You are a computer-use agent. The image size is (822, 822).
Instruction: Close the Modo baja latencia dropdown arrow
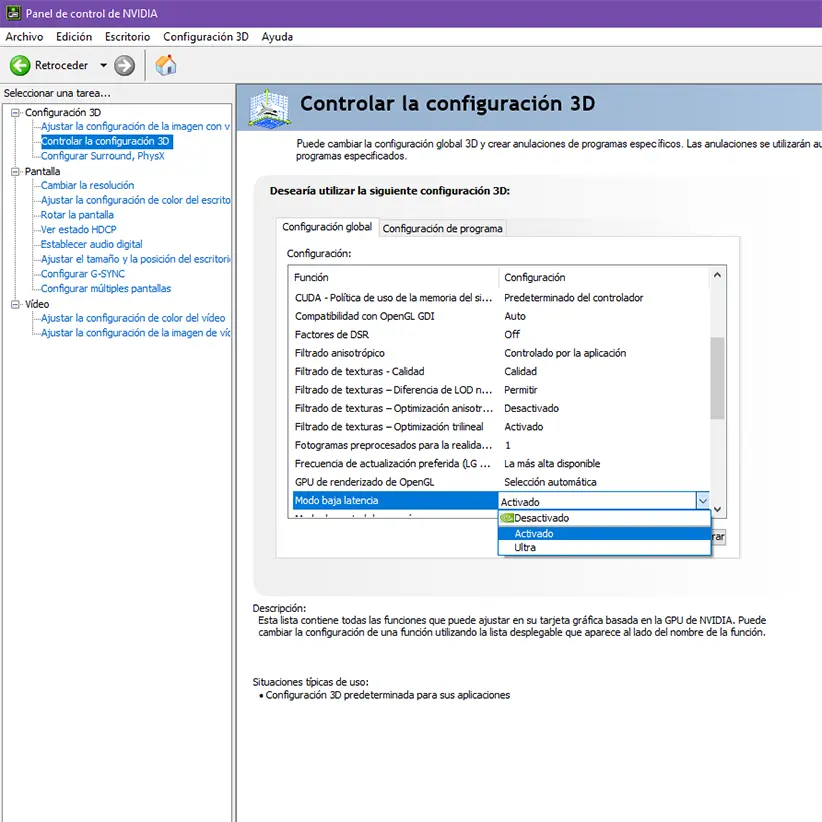(x=703, y=501)
